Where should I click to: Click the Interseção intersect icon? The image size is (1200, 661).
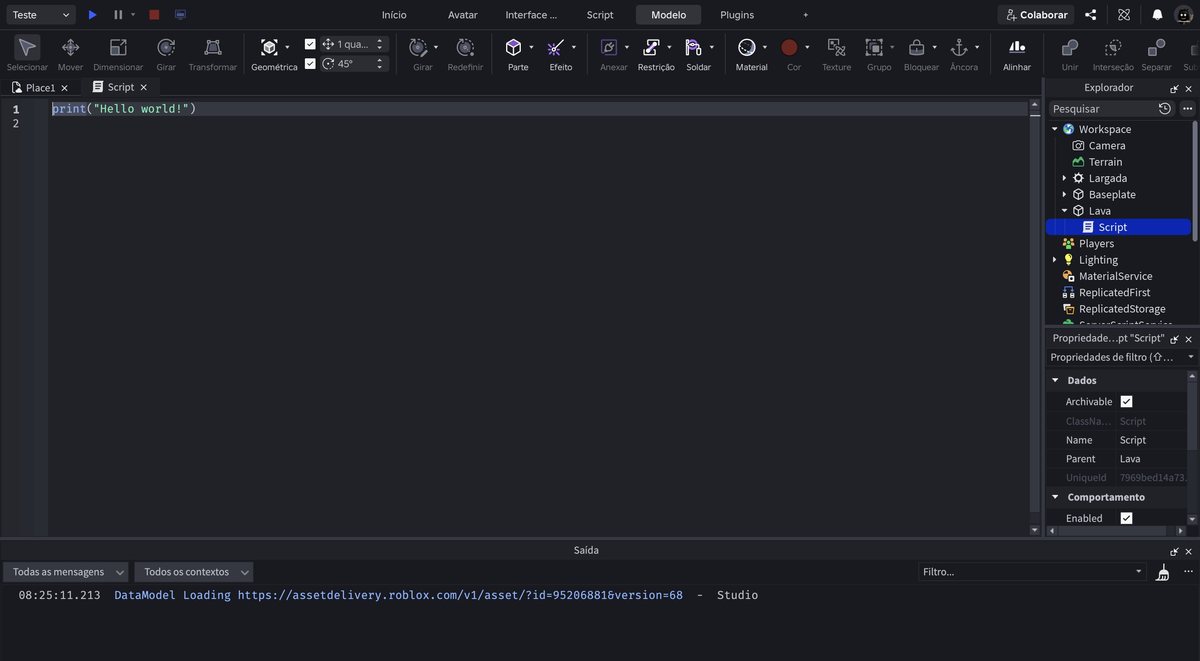1113,47
